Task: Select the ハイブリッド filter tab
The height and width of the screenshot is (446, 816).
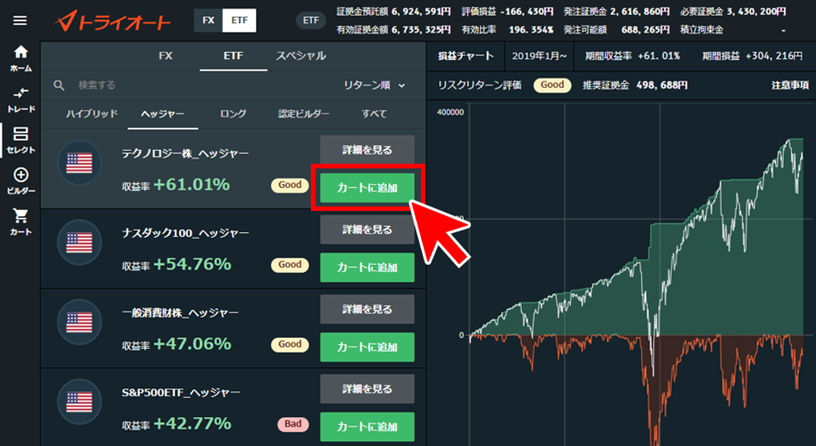Action: [92, 114]
